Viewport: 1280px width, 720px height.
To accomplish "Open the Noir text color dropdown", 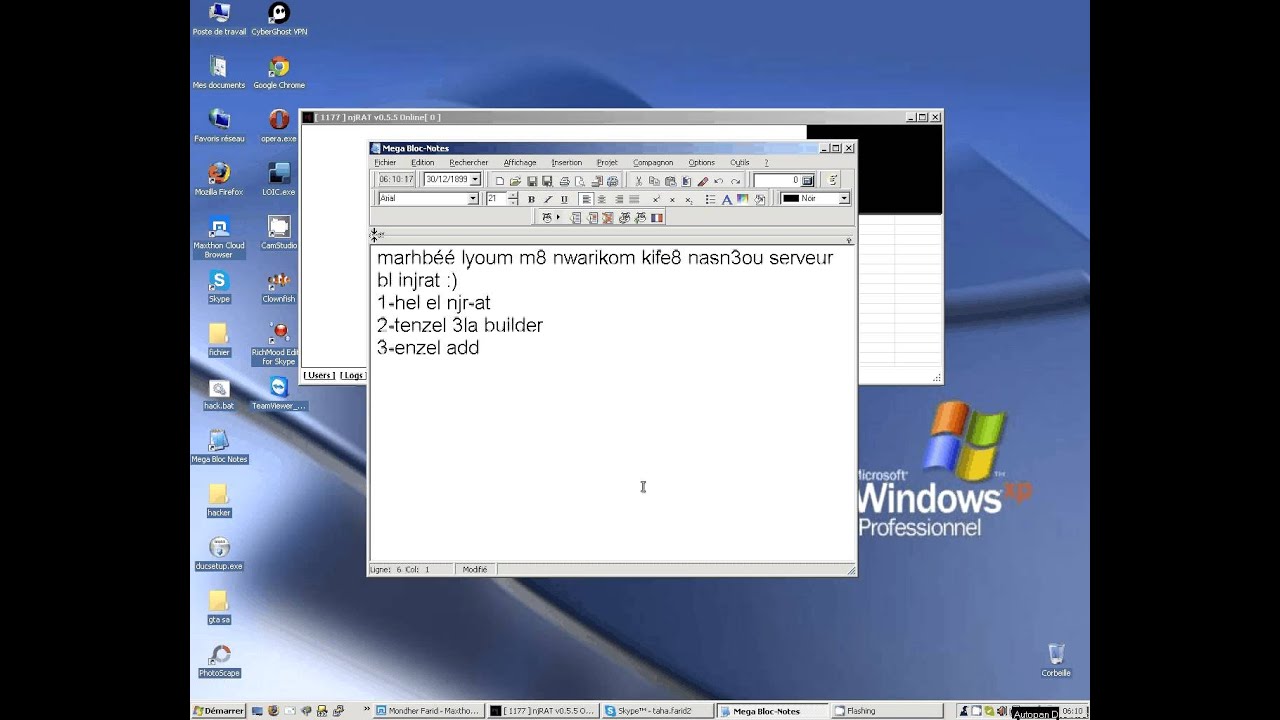I will 845,199.
